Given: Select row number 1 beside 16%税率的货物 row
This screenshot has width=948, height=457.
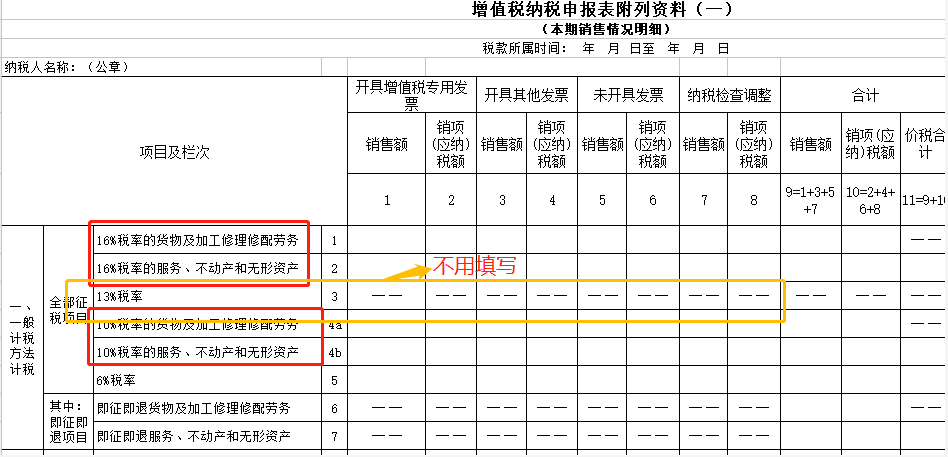Looking at the screenshot, I should (x=334, y=241).
